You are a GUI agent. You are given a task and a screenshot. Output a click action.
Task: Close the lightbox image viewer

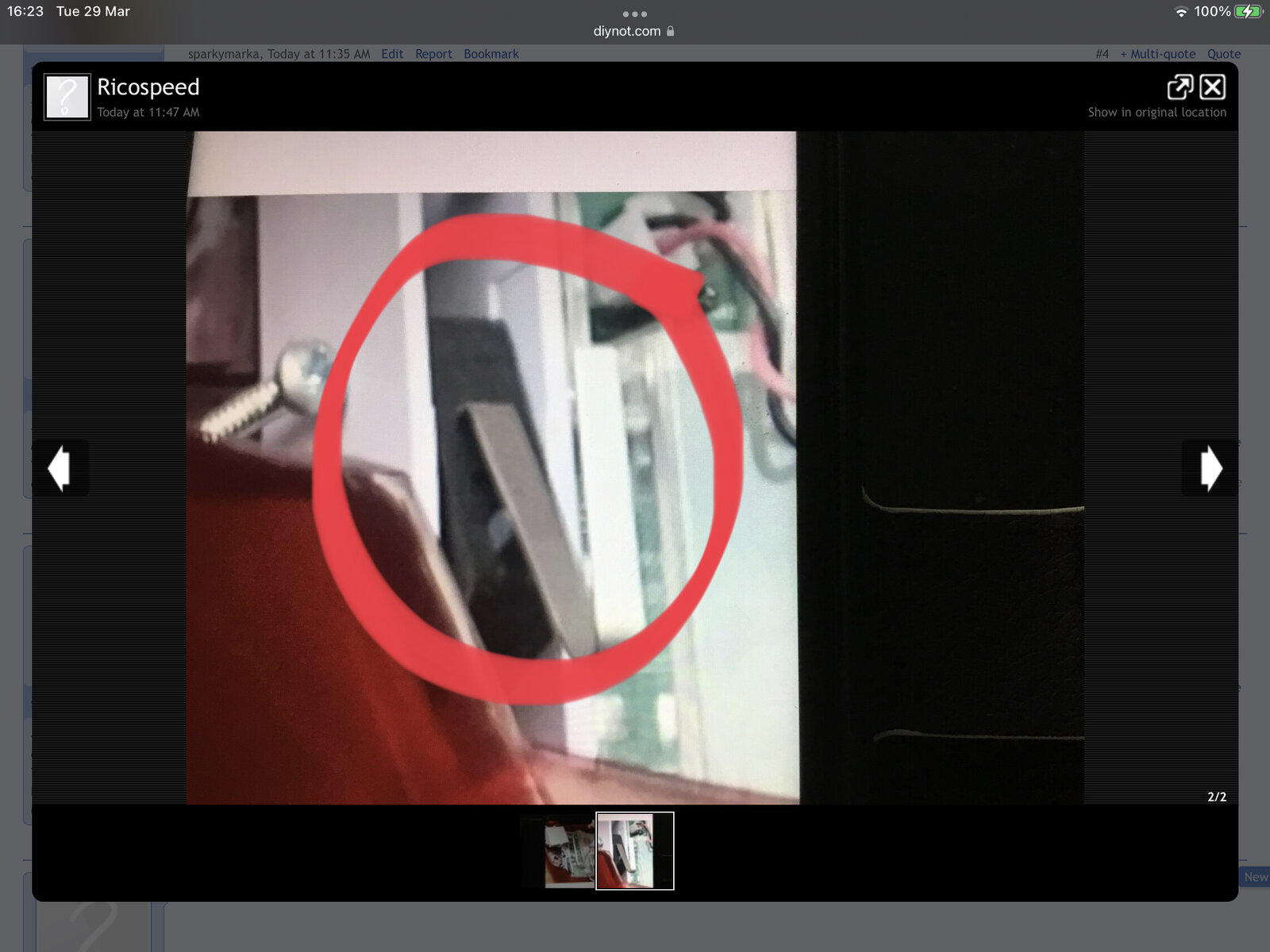coord(1212,86)
